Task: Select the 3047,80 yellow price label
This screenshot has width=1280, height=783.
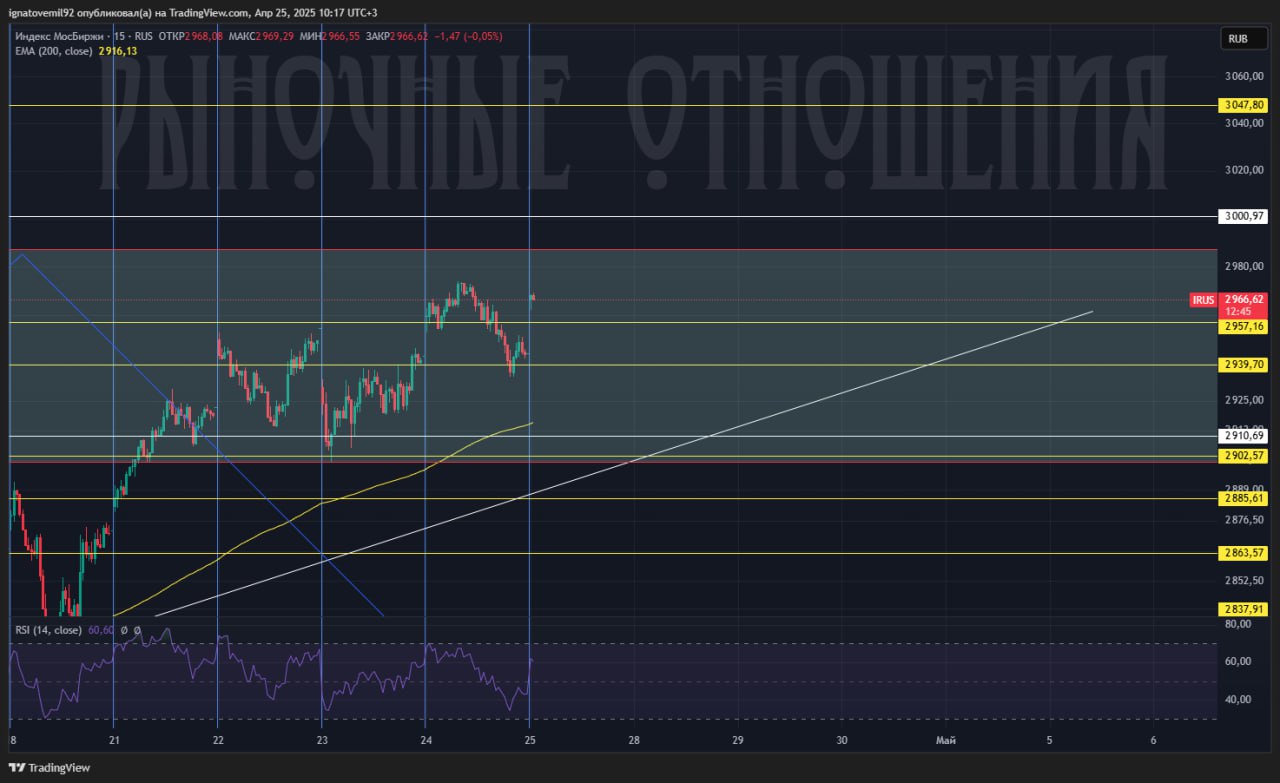Action: [x=1244, y=105]
